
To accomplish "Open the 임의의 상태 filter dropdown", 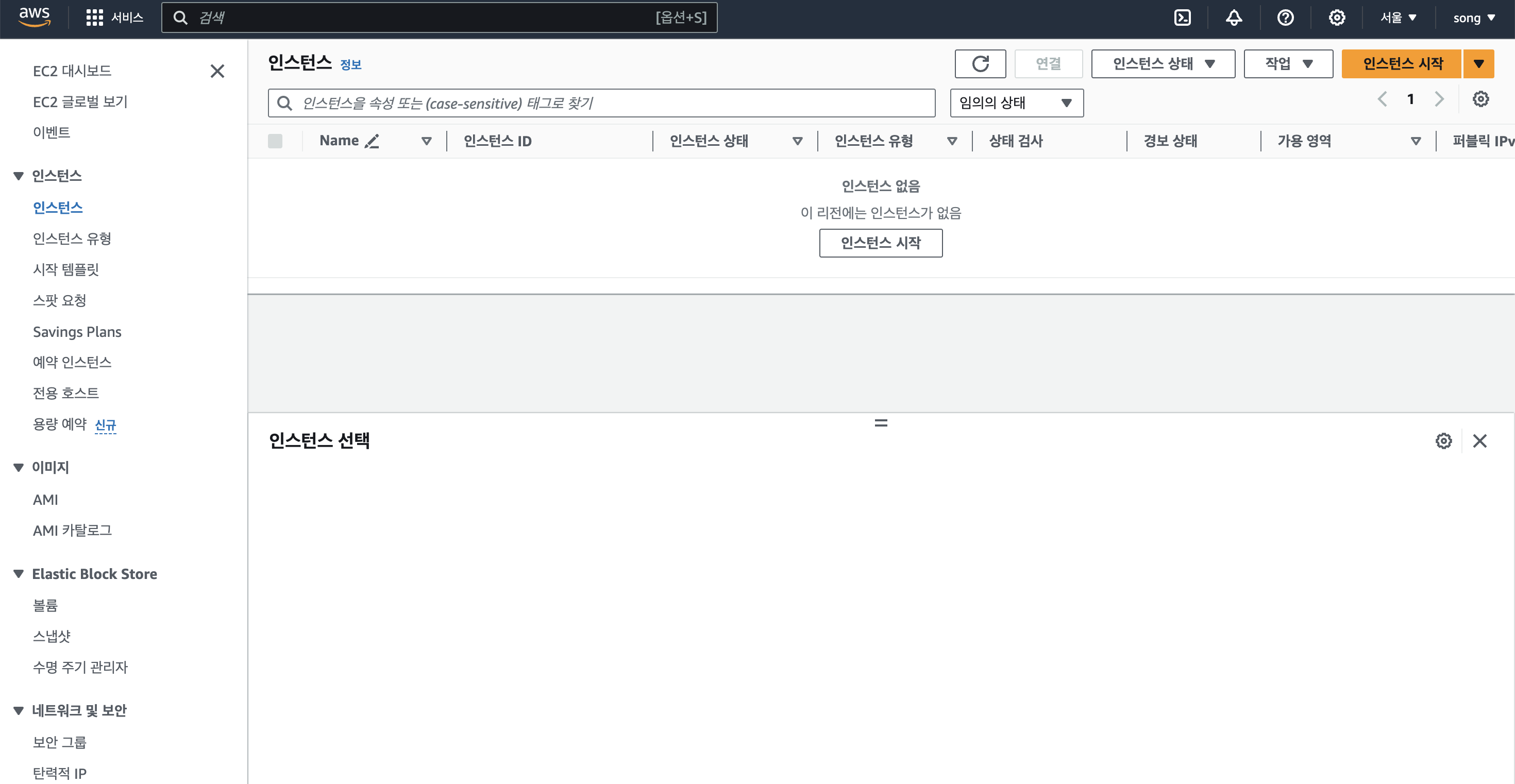I will (1017, 103).
